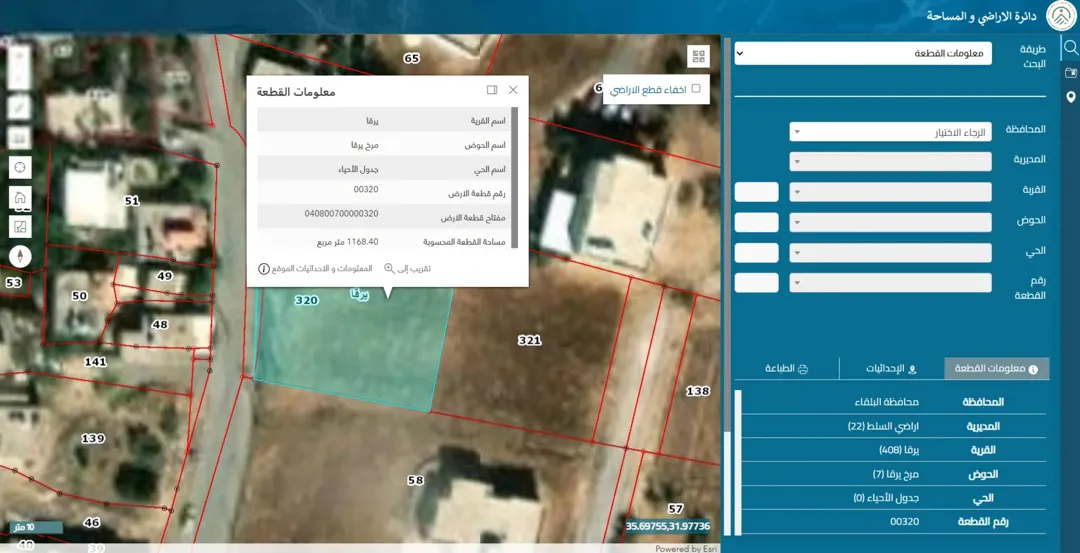Click the highlighted parcel label 320 on map
1080x553 pixels.
pos(306,300)
